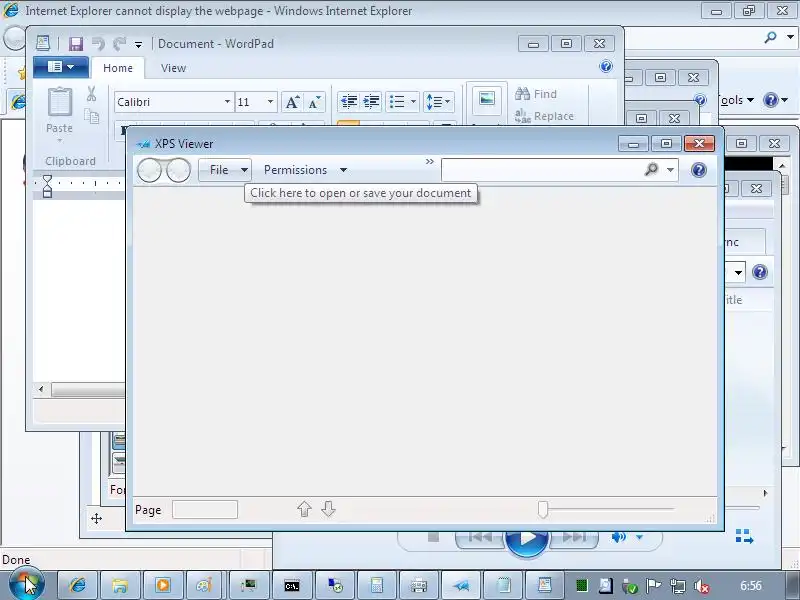Open the bullet list style dropdown arrow
This screenshot has width=800, height=600.
click(413, 102)
